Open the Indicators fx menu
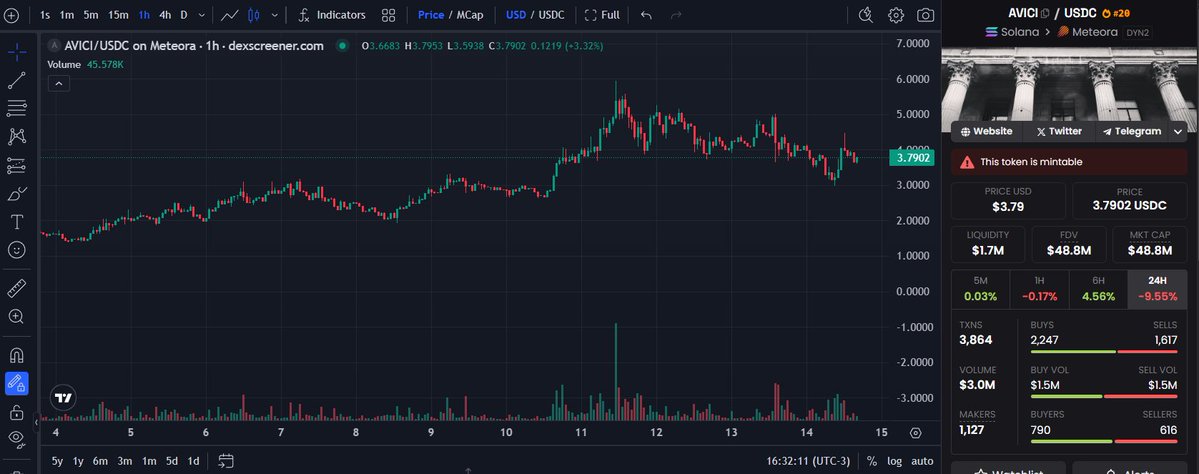 coord(332,15)
